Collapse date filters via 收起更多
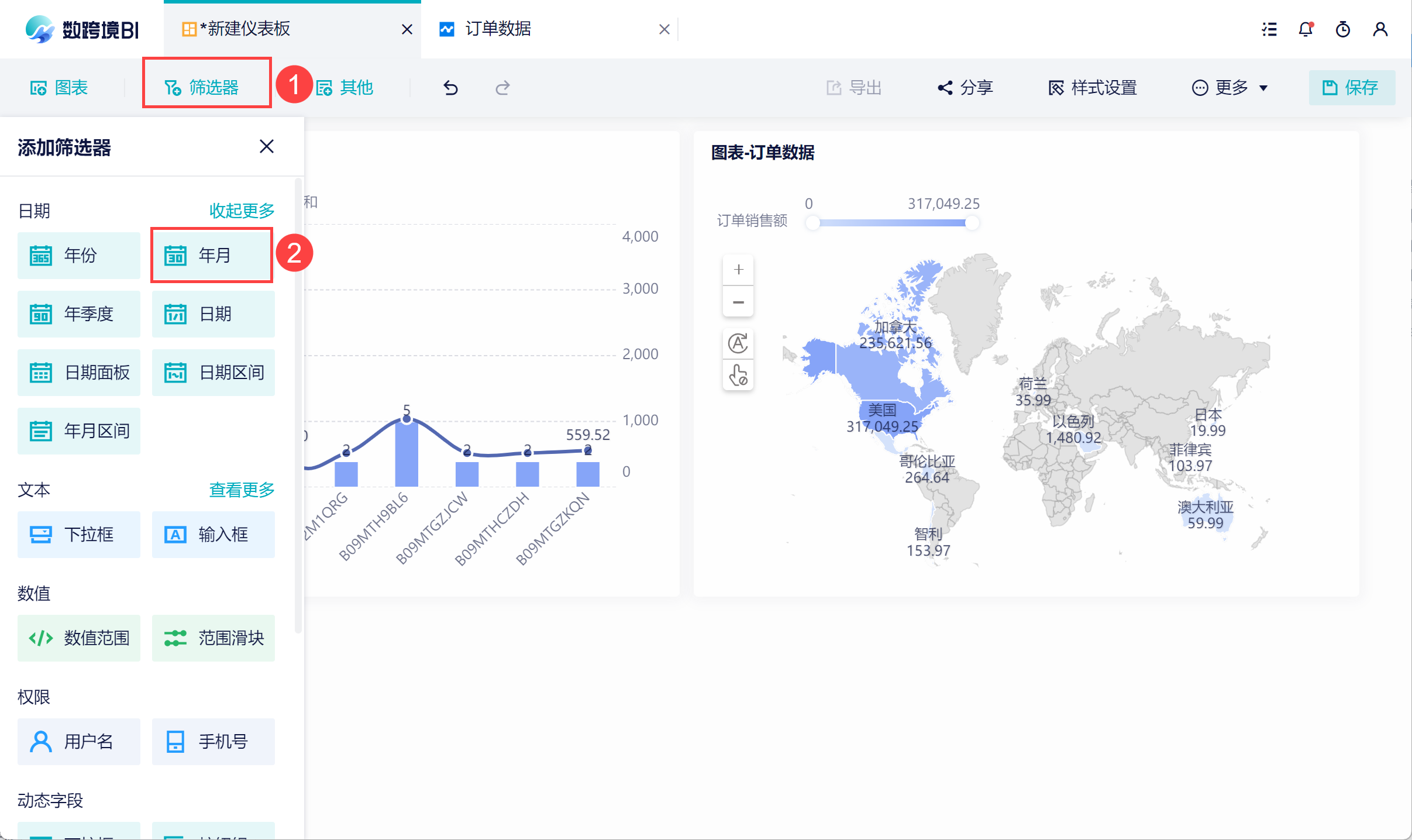The width and height of the screenshot is (1412, 840). tap(242, 211)
